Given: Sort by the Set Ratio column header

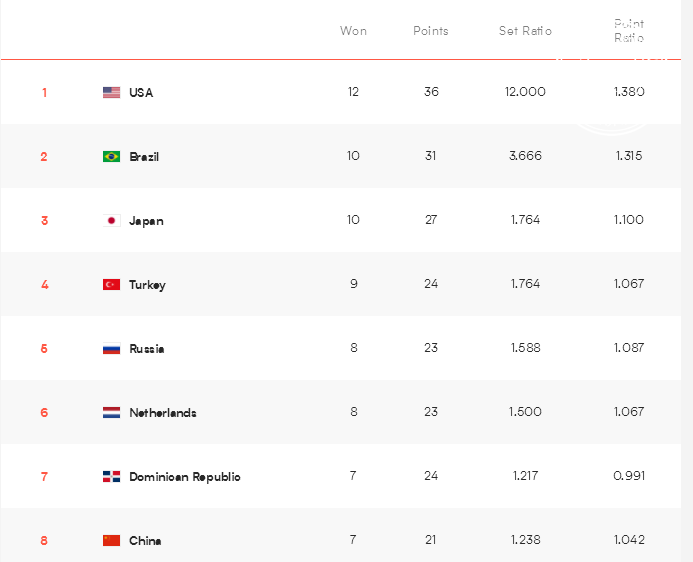Looking at the screenshot, I should (525, 31).
